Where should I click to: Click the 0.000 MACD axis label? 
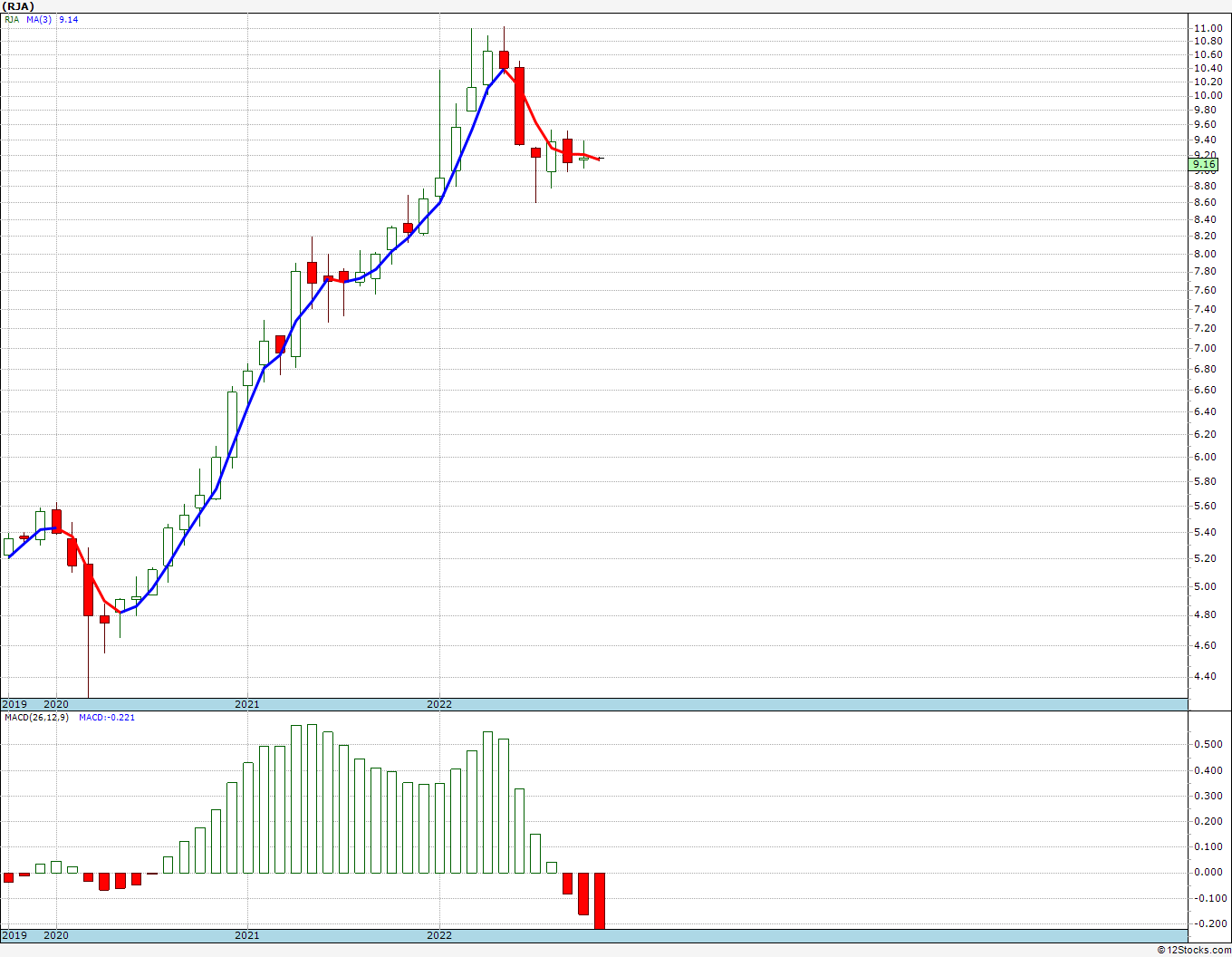[1208, 872]
